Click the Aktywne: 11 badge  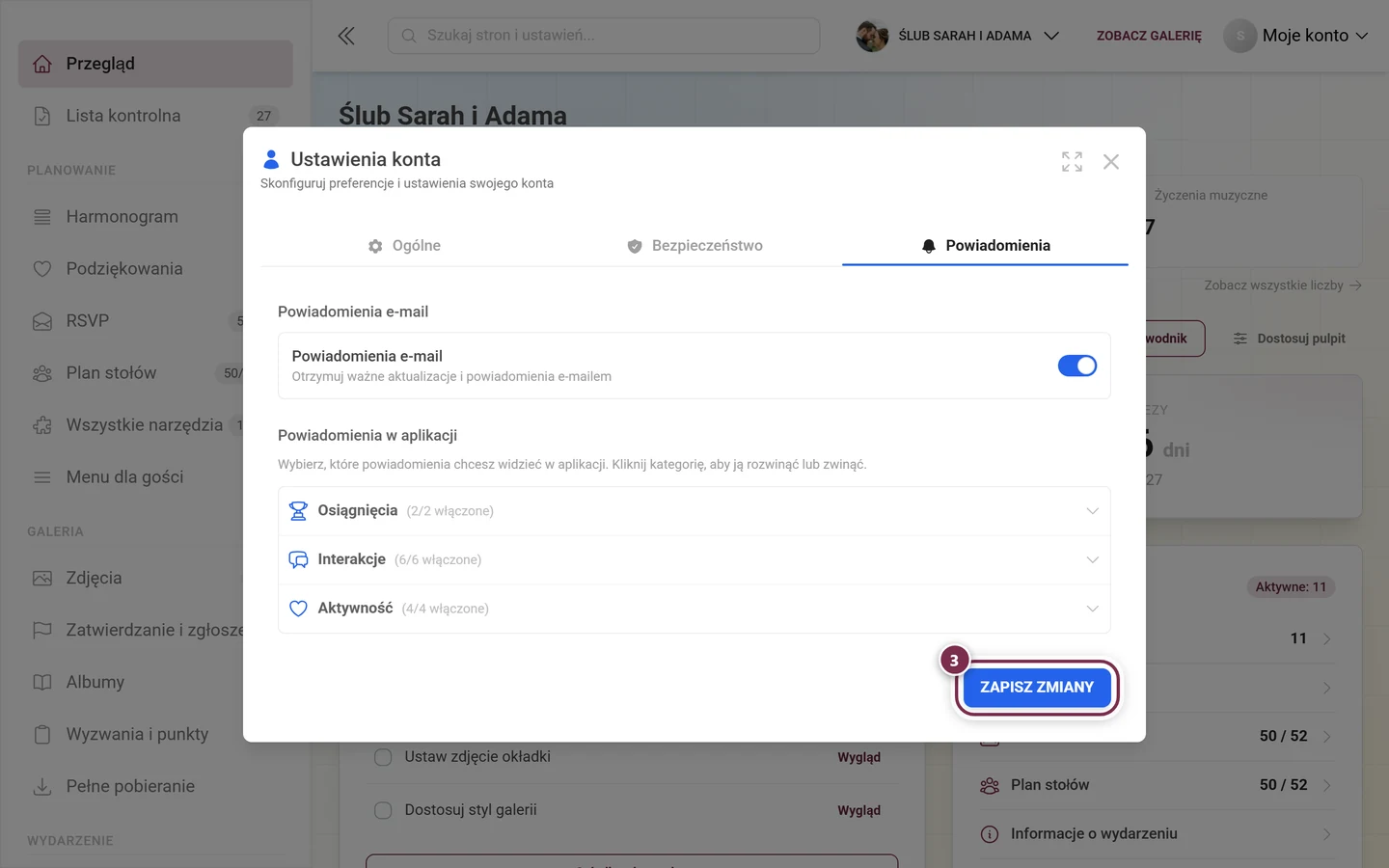pyautogui.click(x=1291, y=587)
